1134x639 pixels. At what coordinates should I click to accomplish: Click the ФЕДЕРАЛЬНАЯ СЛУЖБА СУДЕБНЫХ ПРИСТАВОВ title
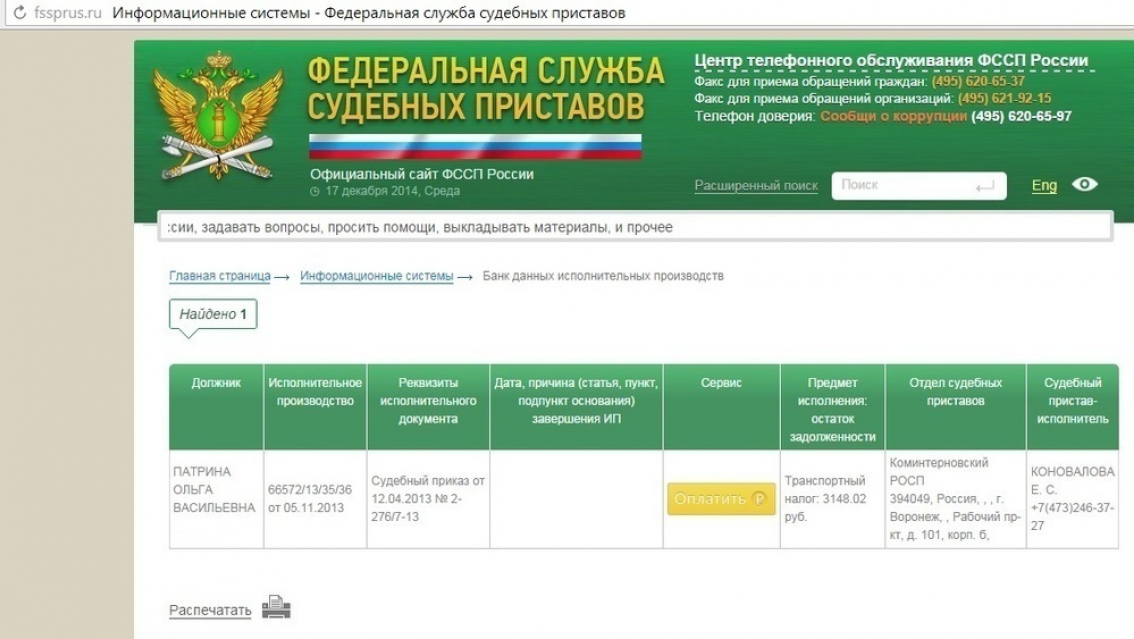tap(486, 88)
